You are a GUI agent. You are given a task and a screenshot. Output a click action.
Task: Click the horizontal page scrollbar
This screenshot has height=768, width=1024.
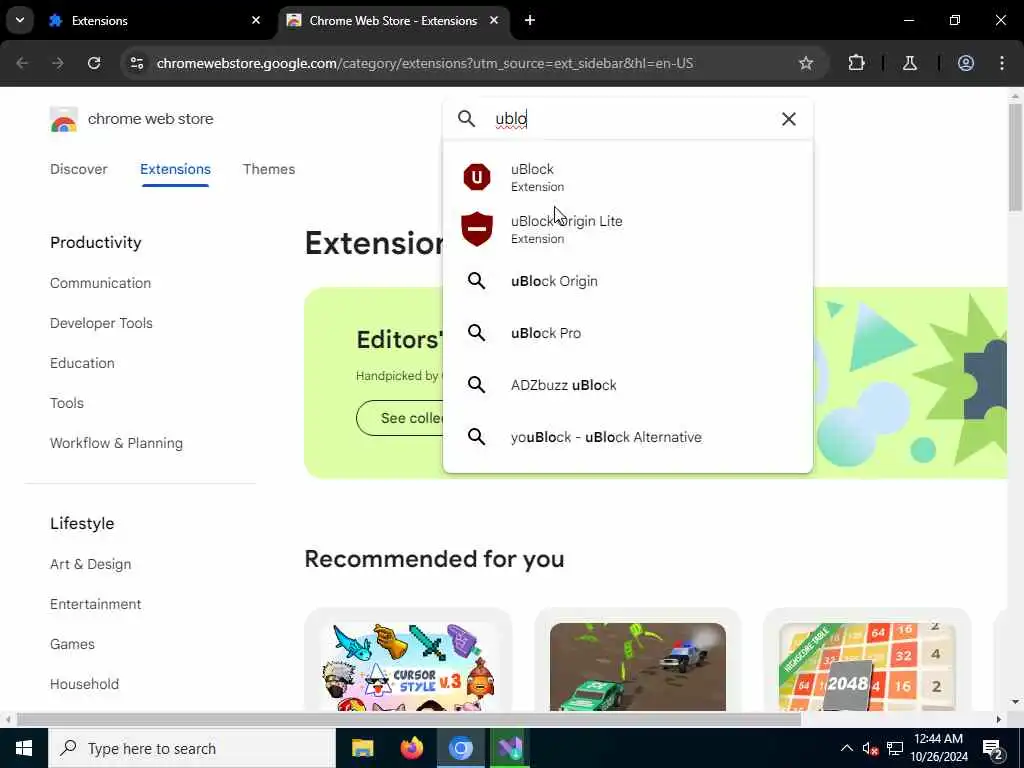coord(409,719)
